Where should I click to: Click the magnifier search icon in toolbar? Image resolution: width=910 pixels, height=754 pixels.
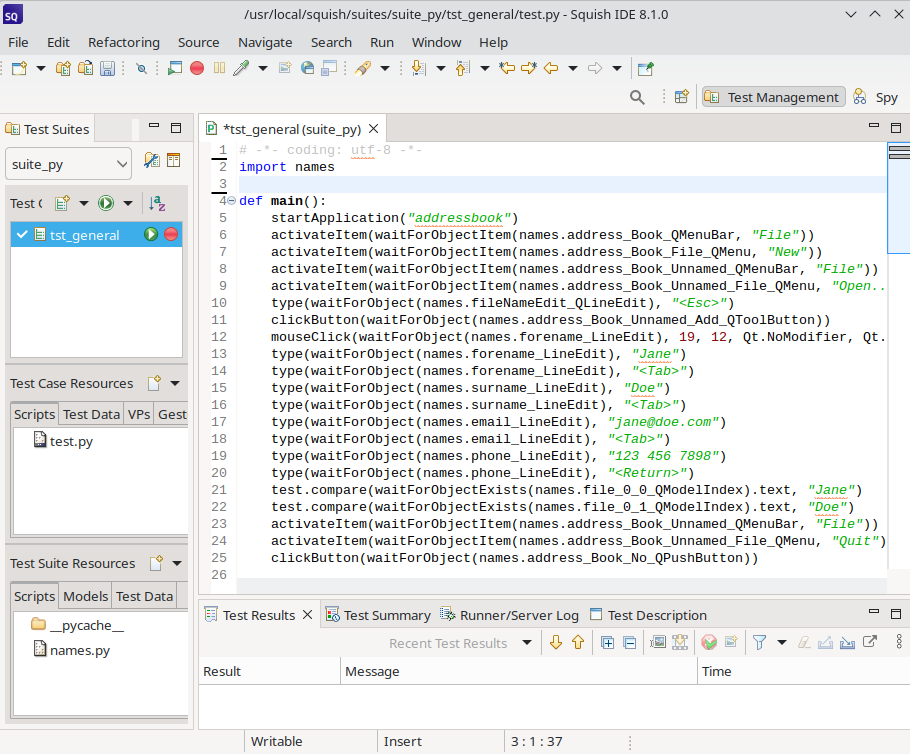click(637, 97)
